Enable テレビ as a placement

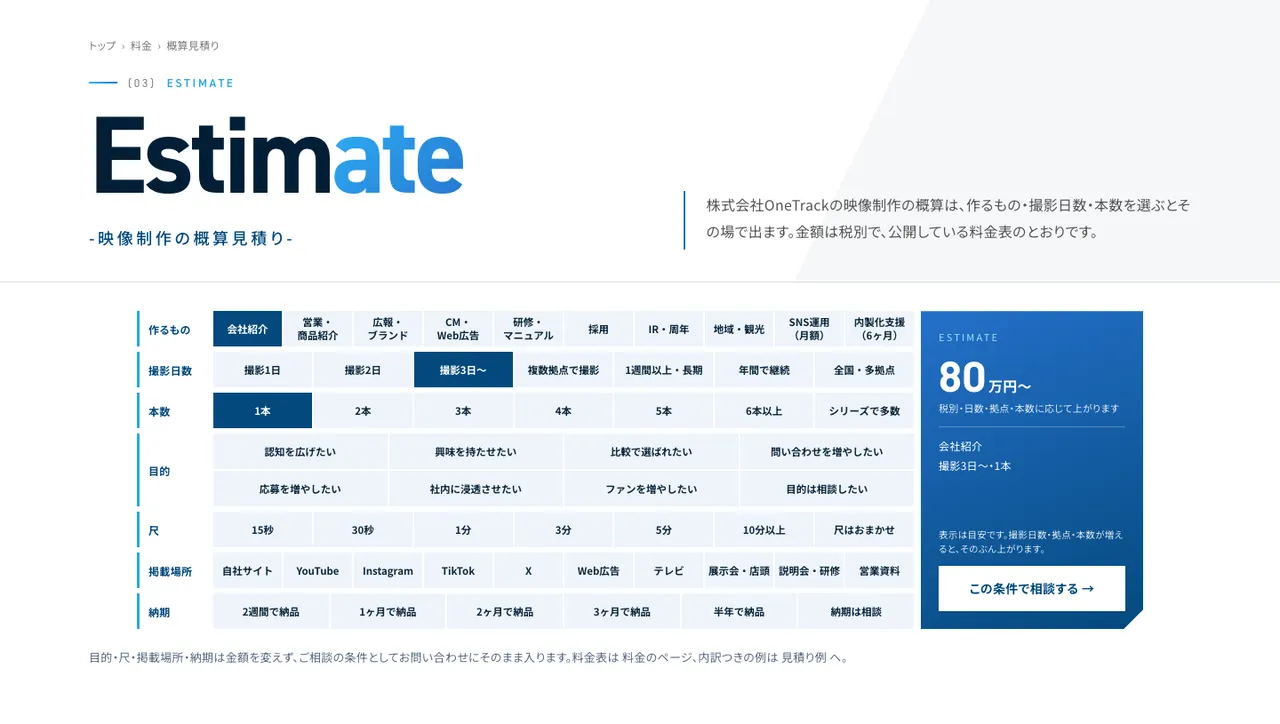(x=669, y=571)
